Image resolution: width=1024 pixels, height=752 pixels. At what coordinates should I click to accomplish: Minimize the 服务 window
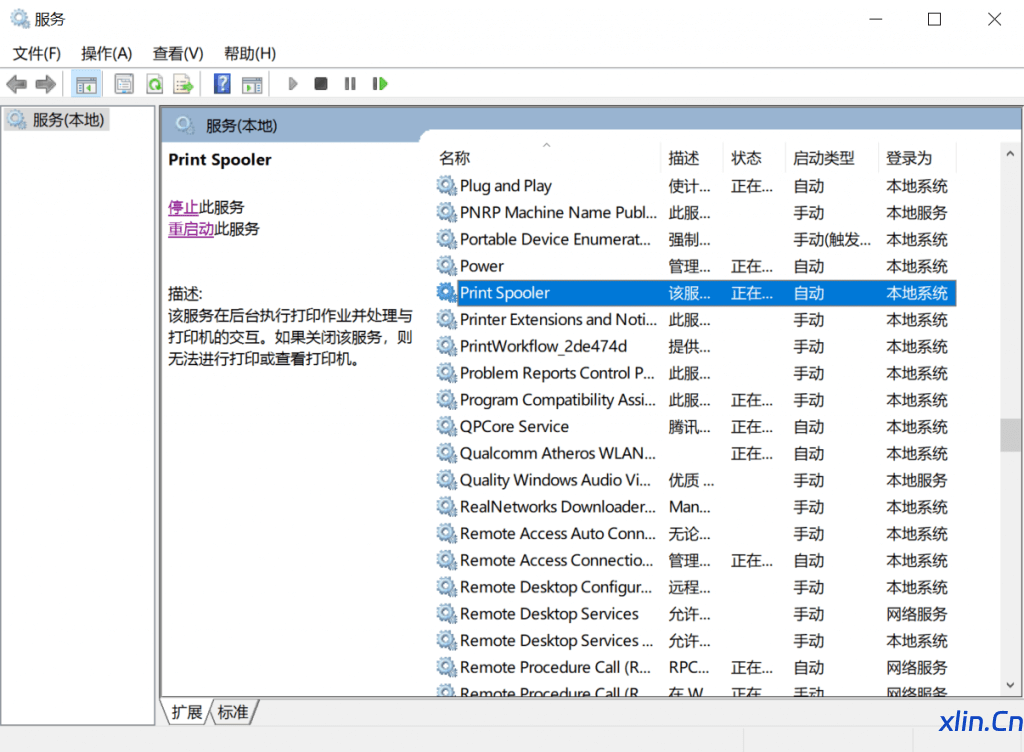pos(876,20)
